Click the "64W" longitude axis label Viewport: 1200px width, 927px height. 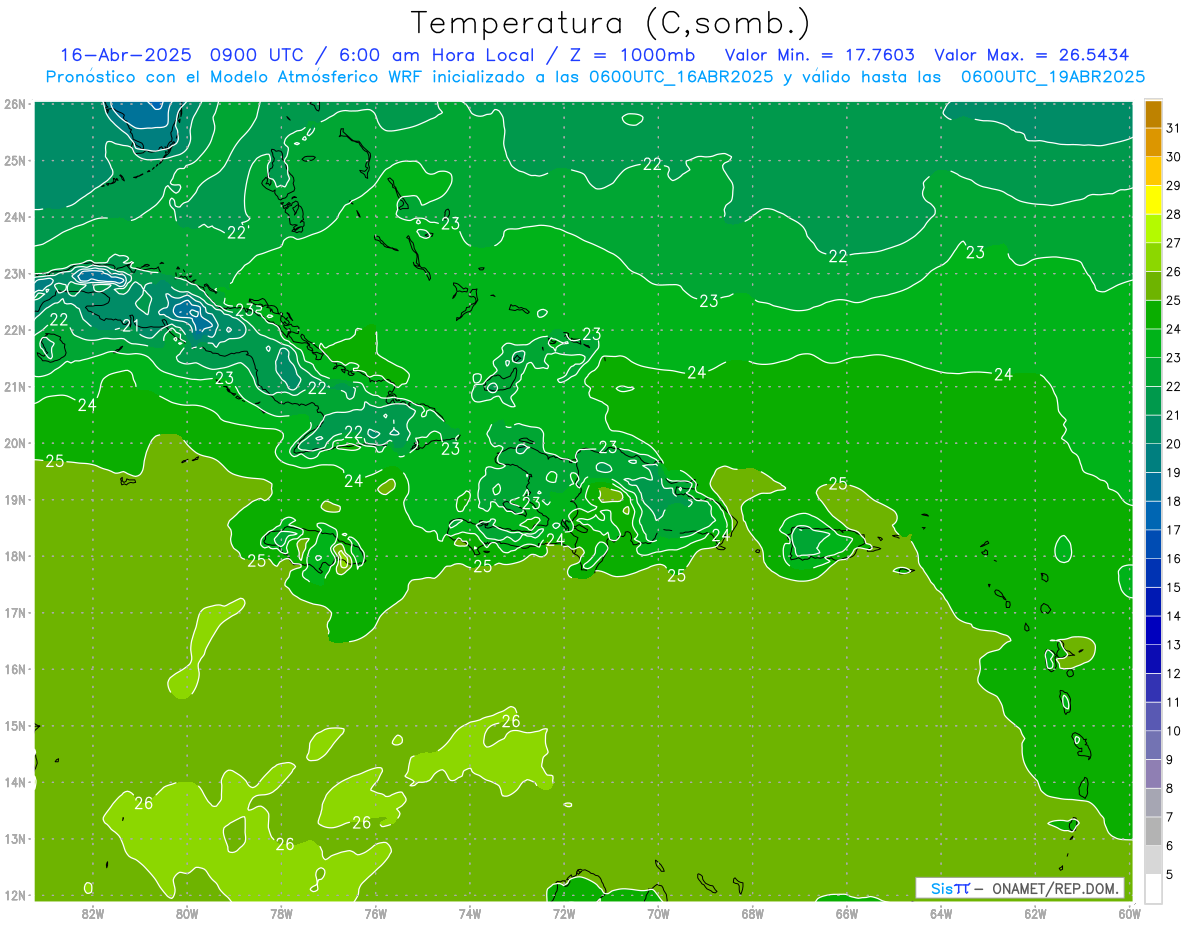940,914
